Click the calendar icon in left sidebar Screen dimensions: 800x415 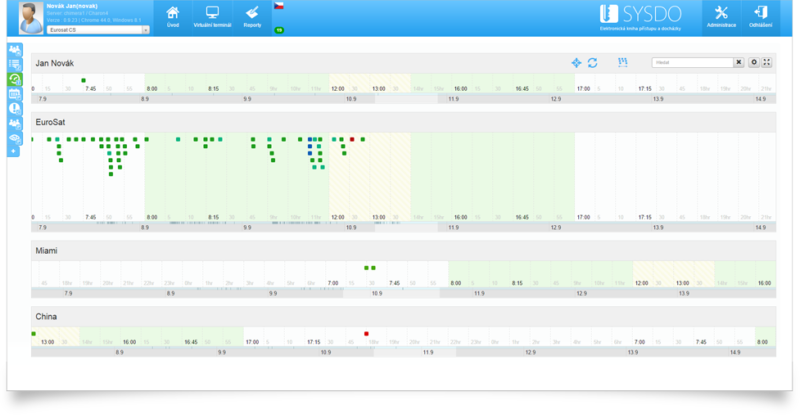pyautogui.click(x=15, y=93)
